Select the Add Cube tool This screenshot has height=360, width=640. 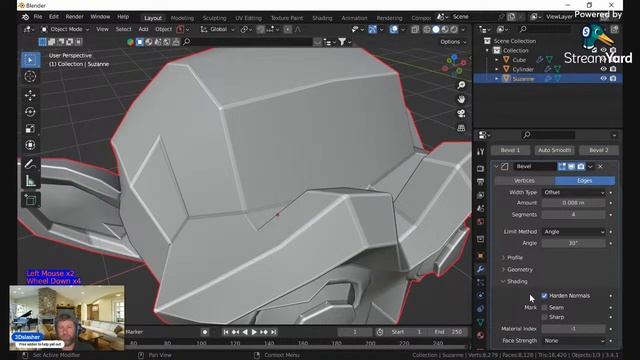(x=30, y=200)
